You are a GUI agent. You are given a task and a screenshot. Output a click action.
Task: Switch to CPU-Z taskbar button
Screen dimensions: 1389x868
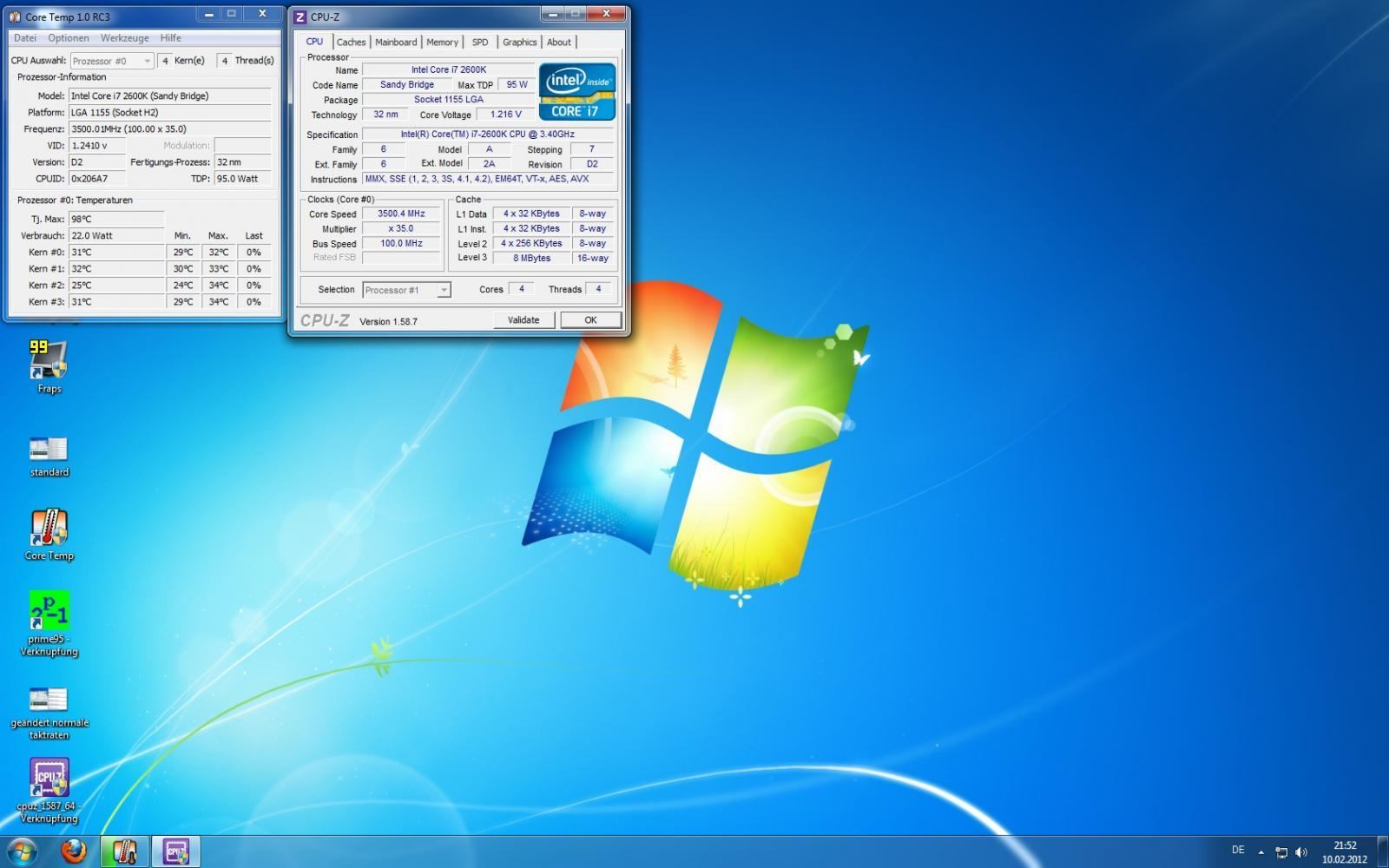click(176, 852)
